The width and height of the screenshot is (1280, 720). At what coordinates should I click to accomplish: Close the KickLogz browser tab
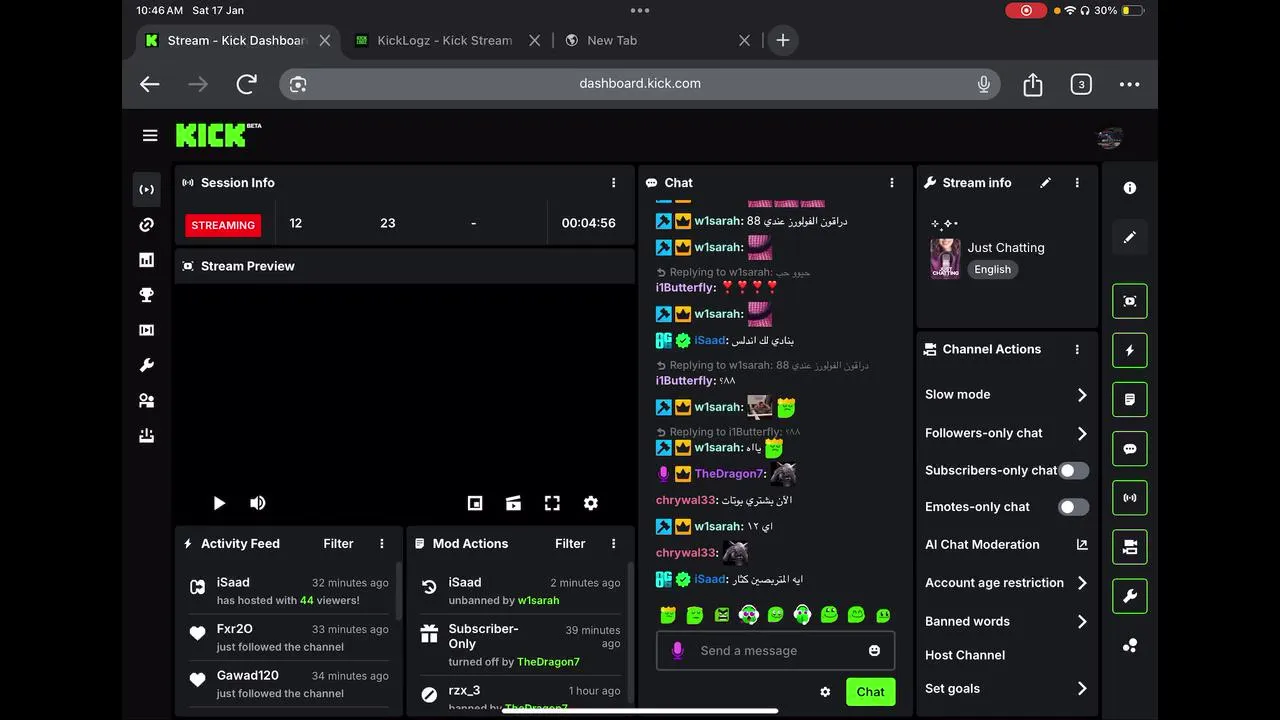[x=534, y=41]
